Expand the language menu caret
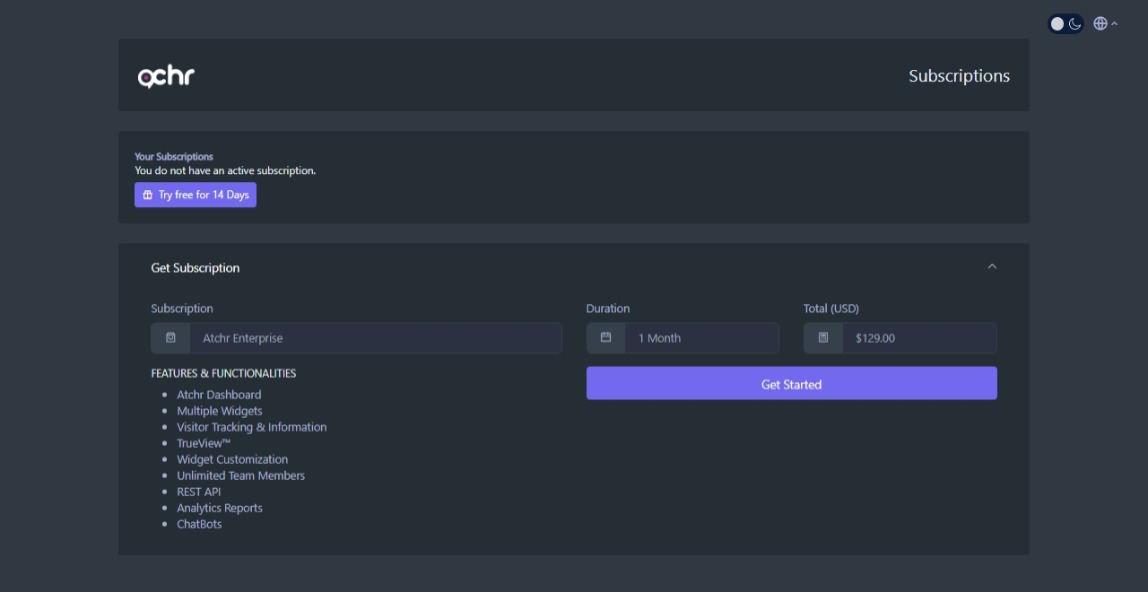1148x592 pixels. 1115,24
